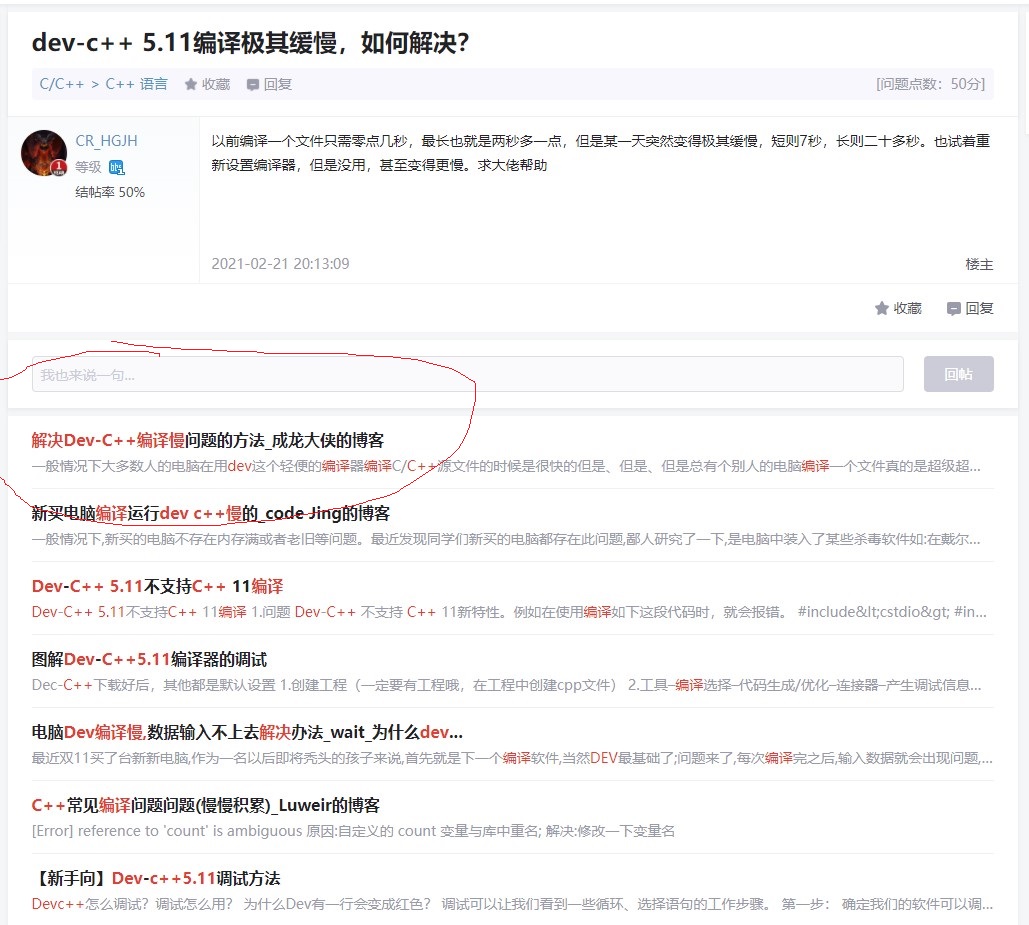
Task: Click the summary starting 一般情况下,新买的电脑不存在内存满
Action: [506, 539]
